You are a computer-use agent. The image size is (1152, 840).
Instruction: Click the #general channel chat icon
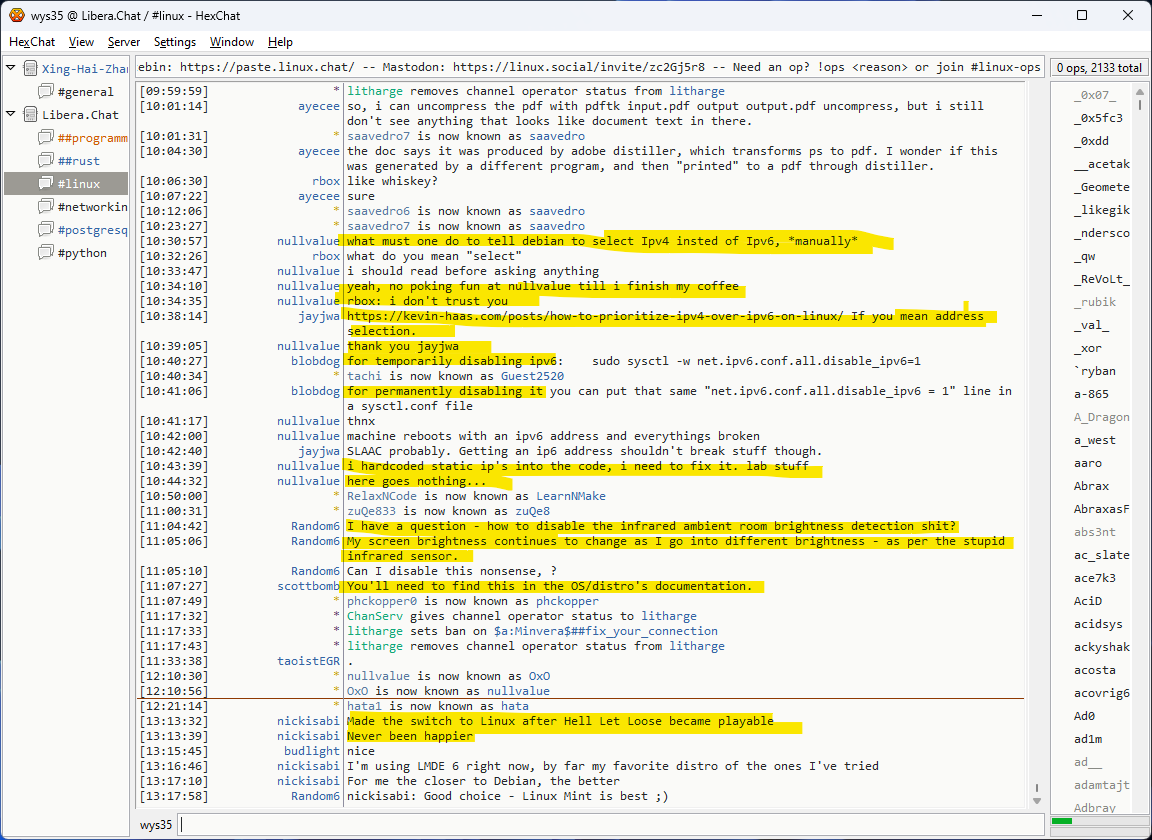pos(46,92)
